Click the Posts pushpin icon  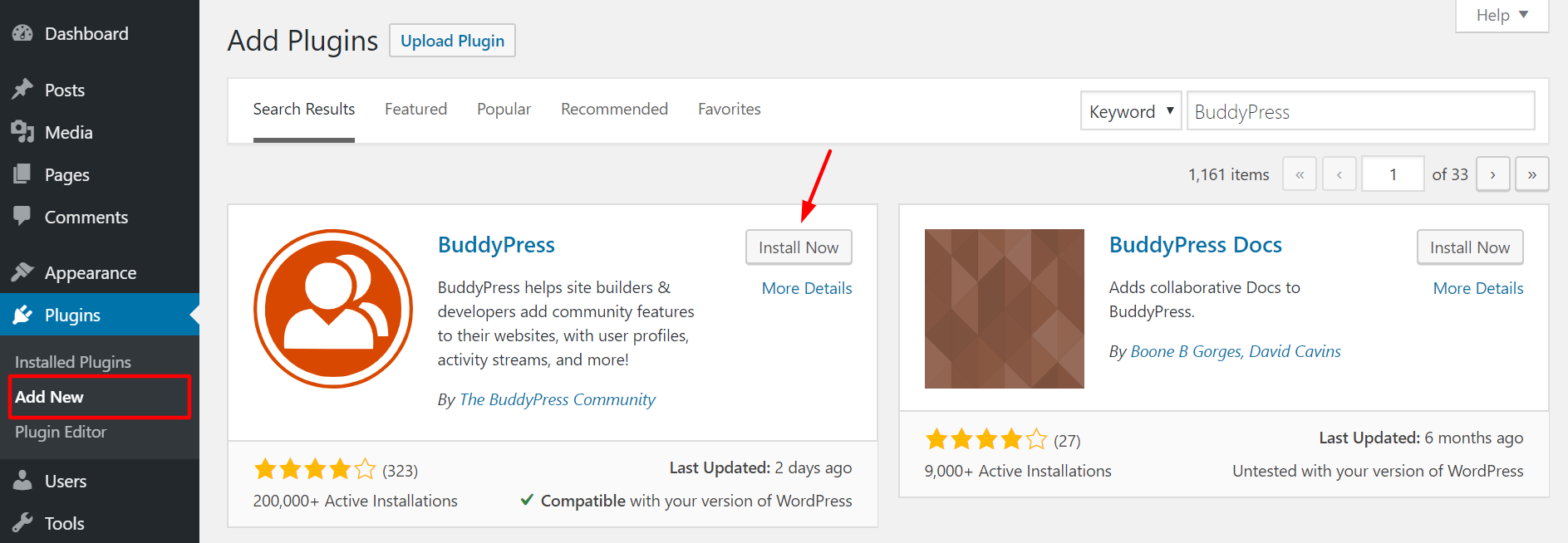tap(22, 89)
